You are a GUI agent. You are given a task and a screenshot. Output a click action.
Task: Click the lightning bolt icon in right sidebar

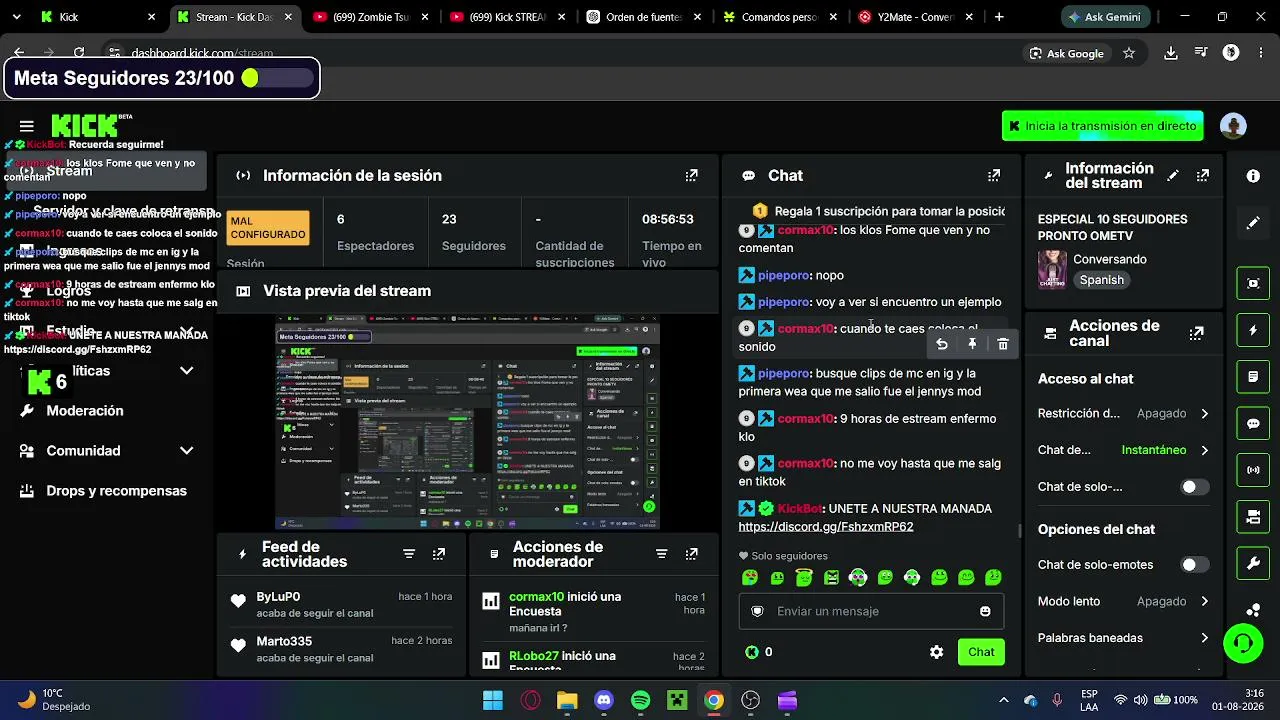[1253, 330]
